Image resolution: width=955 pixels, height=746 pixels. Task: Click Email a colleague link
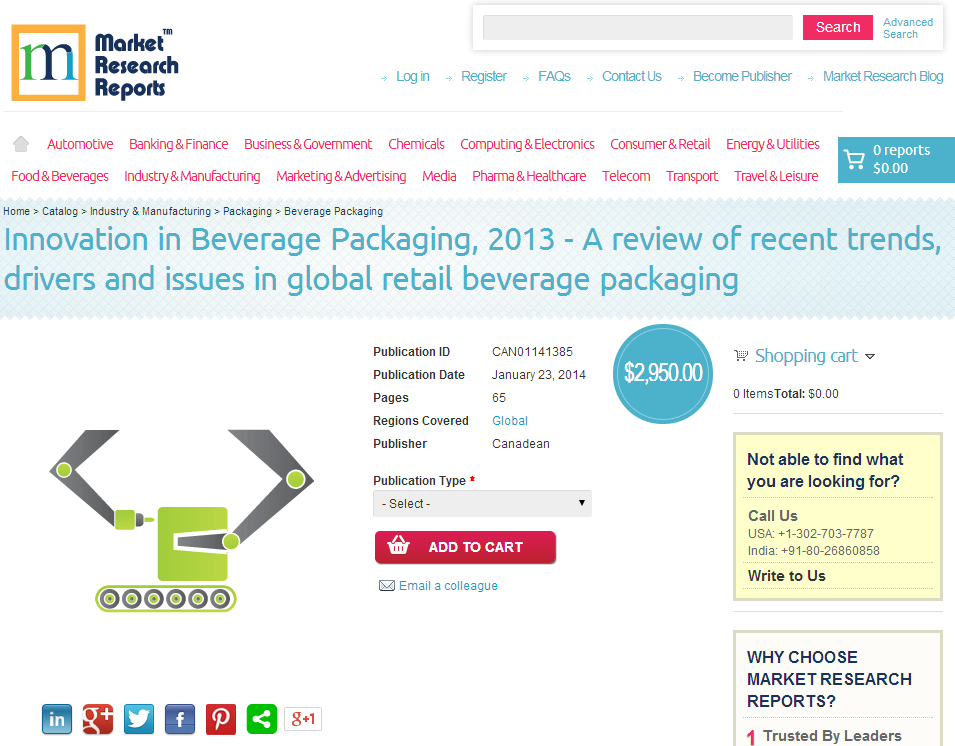pyautogui.click(x=448, y=586)
